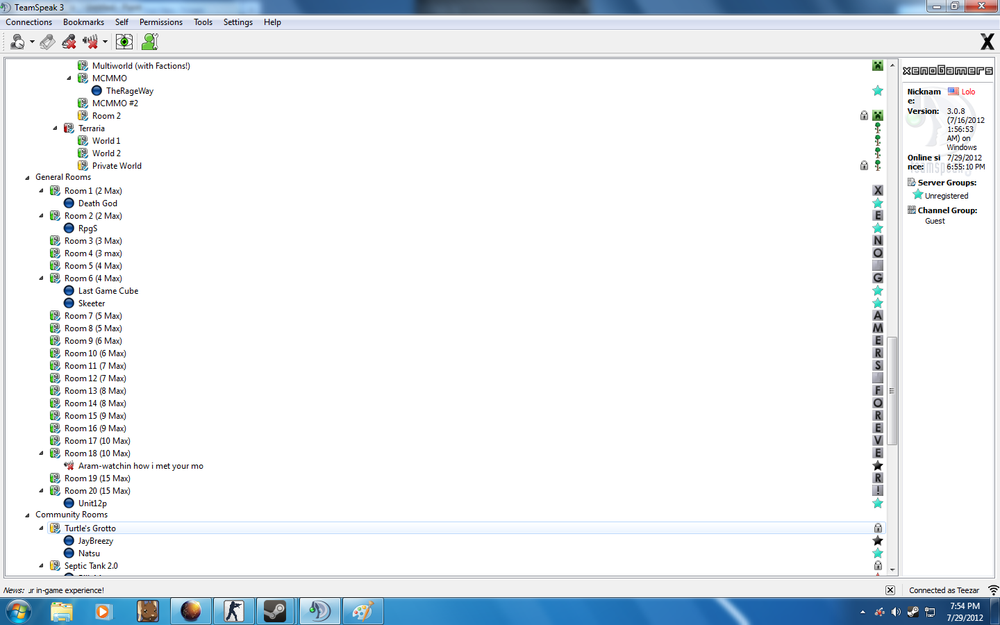Select Room 19 (15 Max) channel

click(x=97, y=478)
